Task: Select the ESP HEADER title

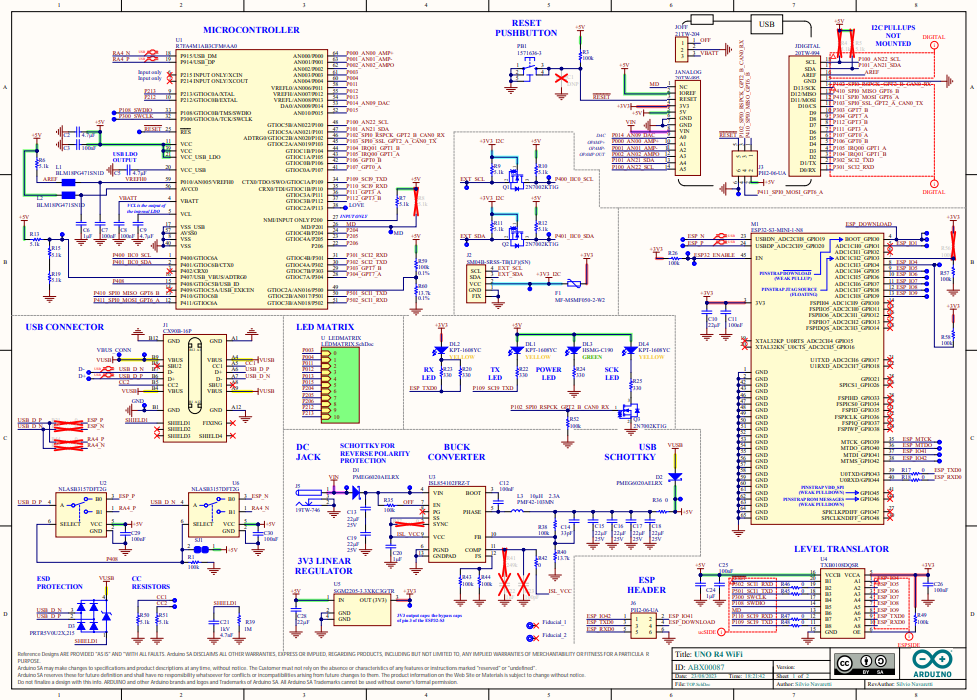Action: 646,585
